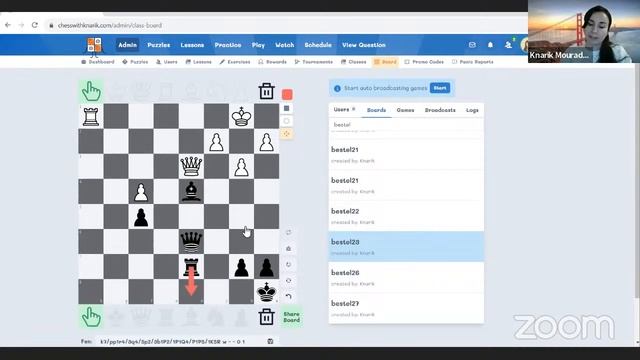Open the notifications bell icon
The height and width of the screenshot is (360, 640).
pyautogui.click(x=490, y=45)
